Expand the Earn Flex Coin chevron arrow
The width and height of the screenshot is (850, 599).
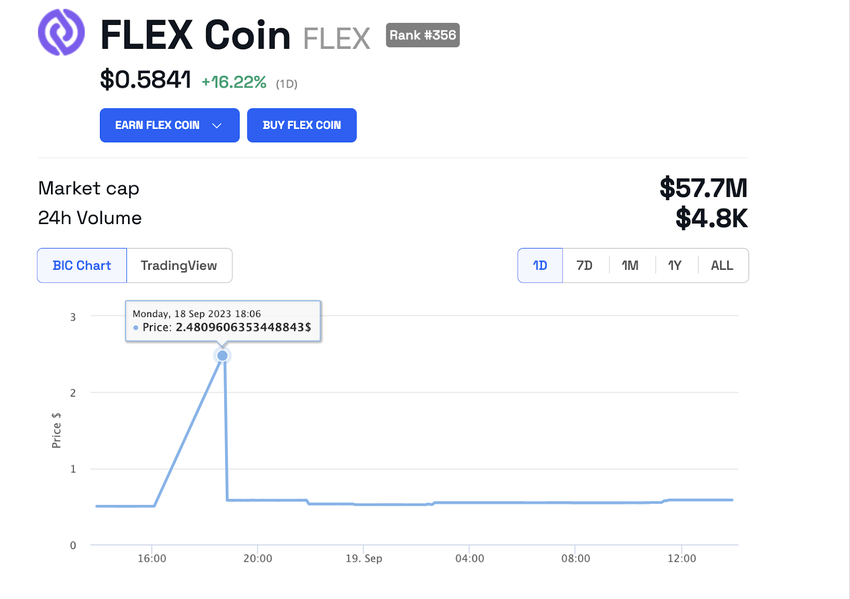(217, 126)
